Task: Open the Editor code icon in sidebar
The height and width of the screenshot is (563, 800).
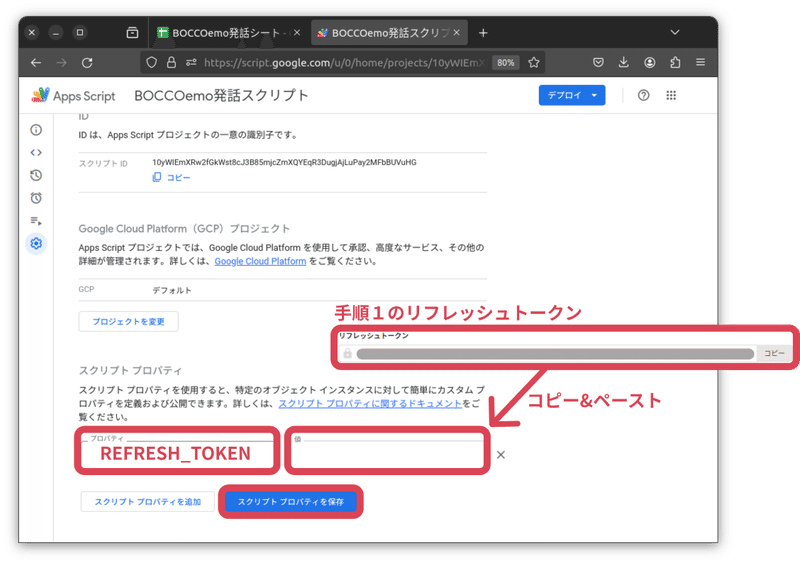Action: (36, 153)
